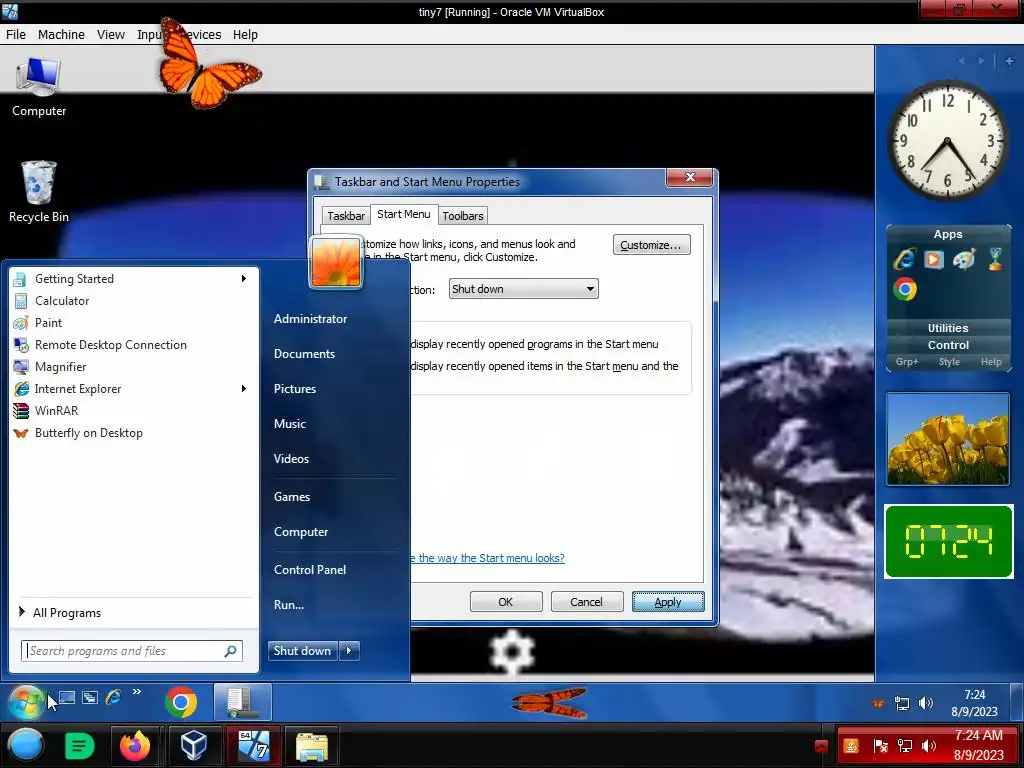
Task: Open file explorer folder on host taskbar
Action: 312,746
